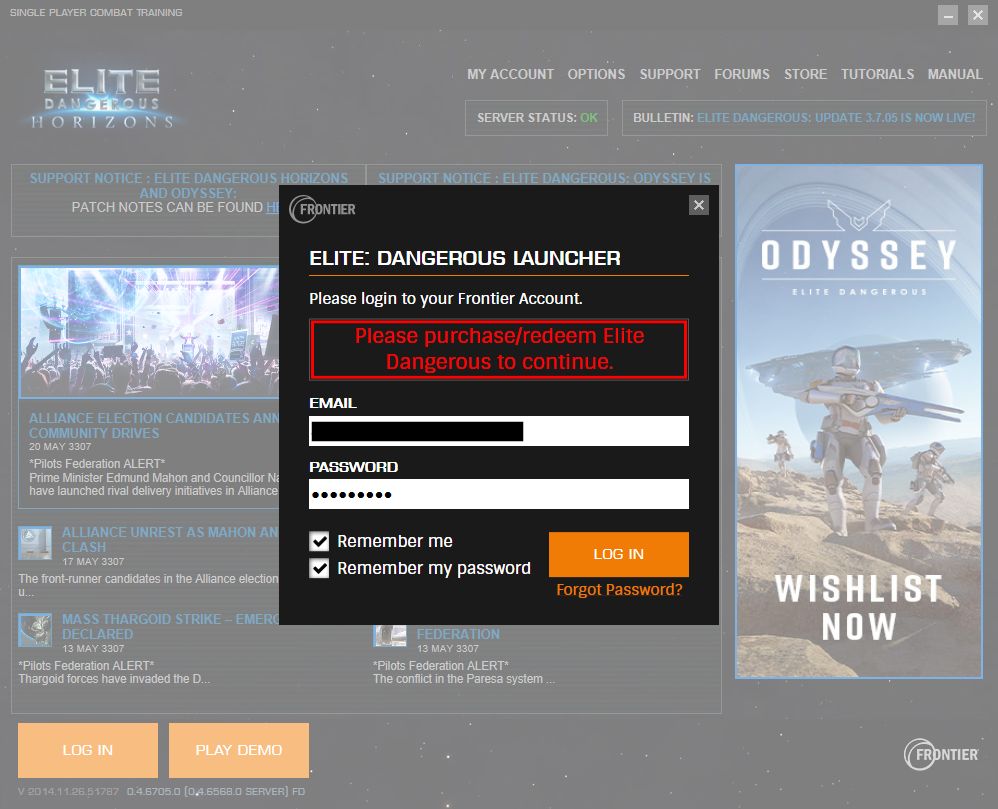Click the patch notes link in the support notice
Image resolution: width=998 pixels, height=809 pixels.
point(272,208)
